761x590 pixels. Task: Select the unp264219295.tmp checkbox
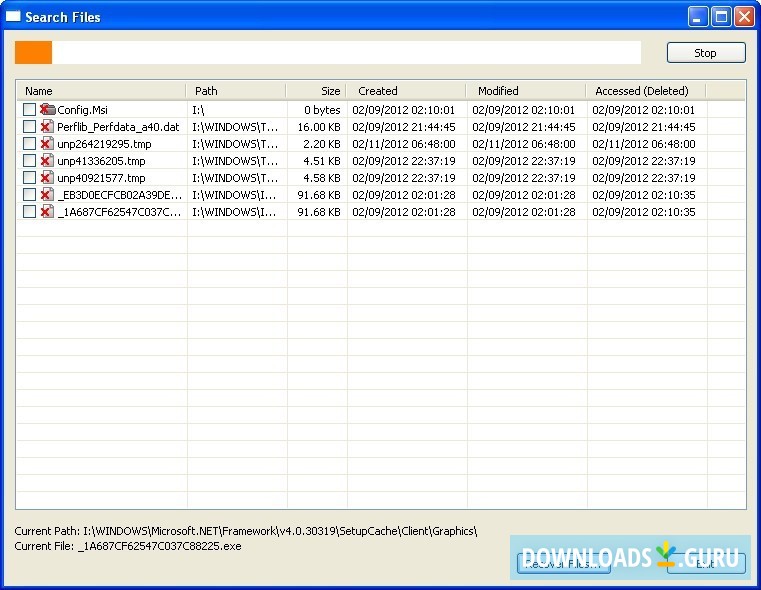tap(29, 144)
